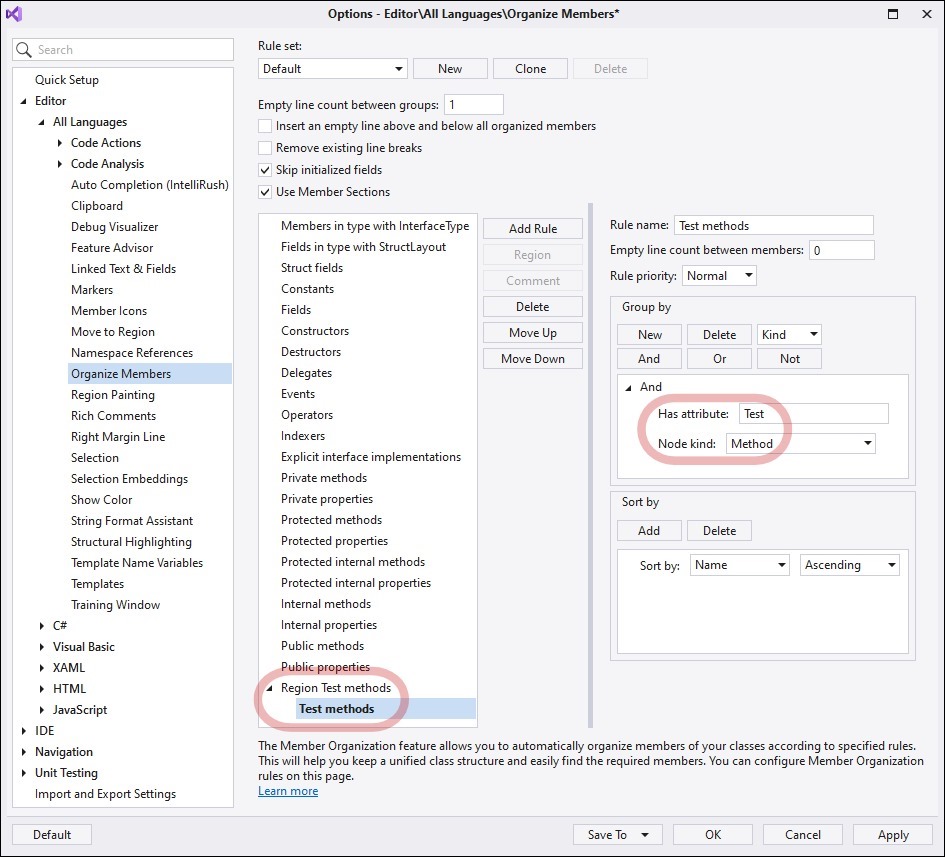Open the Save To dropdown arrow
945x857 pixels.
(645, 835)
